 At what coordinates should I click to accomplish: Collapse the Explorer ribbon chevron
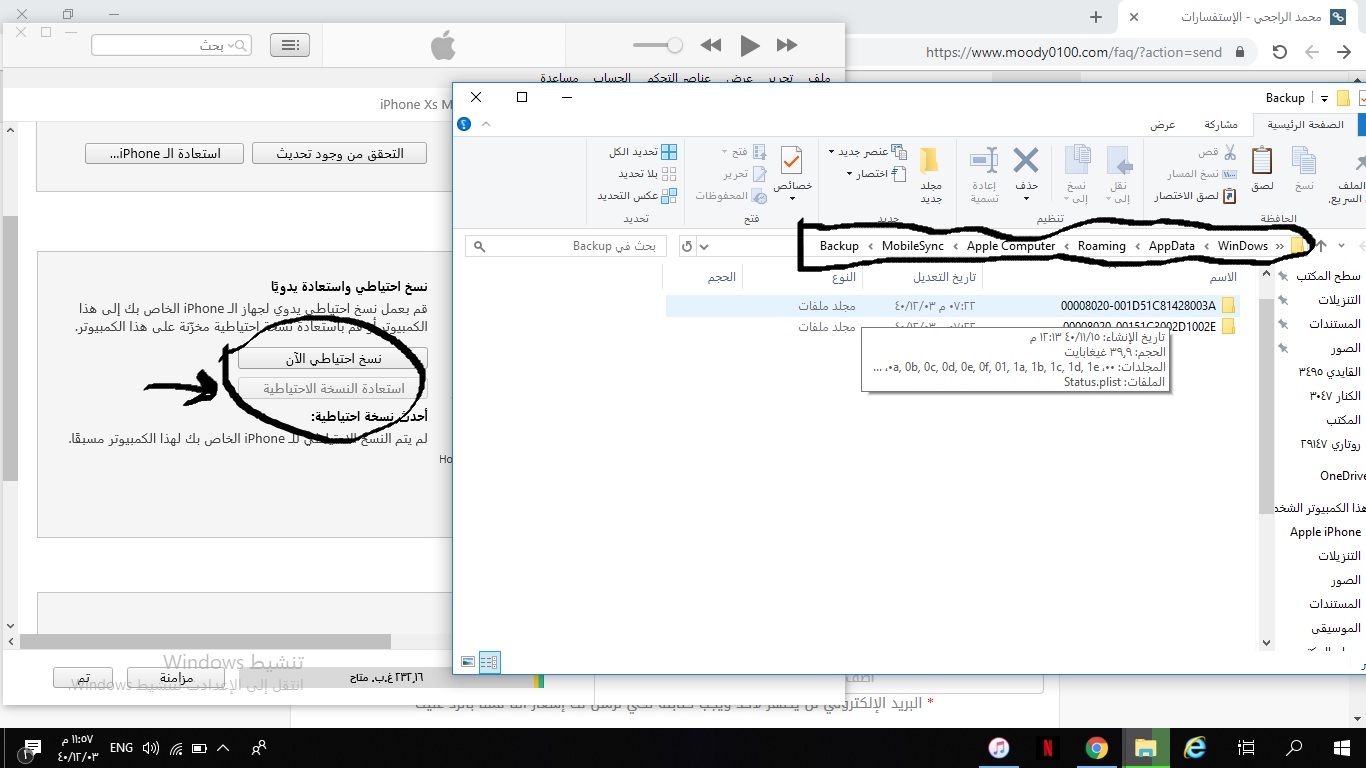pyautogui.click(x=486, y=124)
